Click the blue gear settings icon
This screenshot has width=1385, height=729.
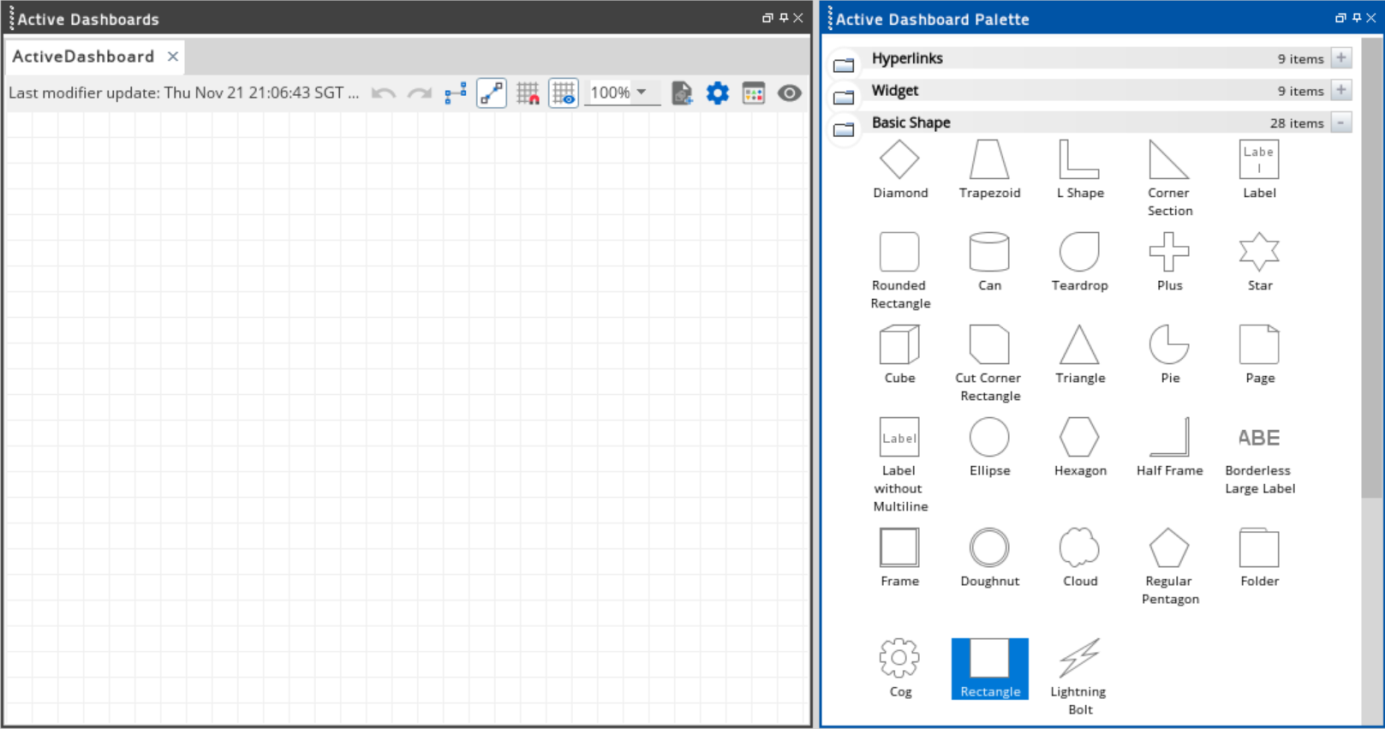point(717,94)
